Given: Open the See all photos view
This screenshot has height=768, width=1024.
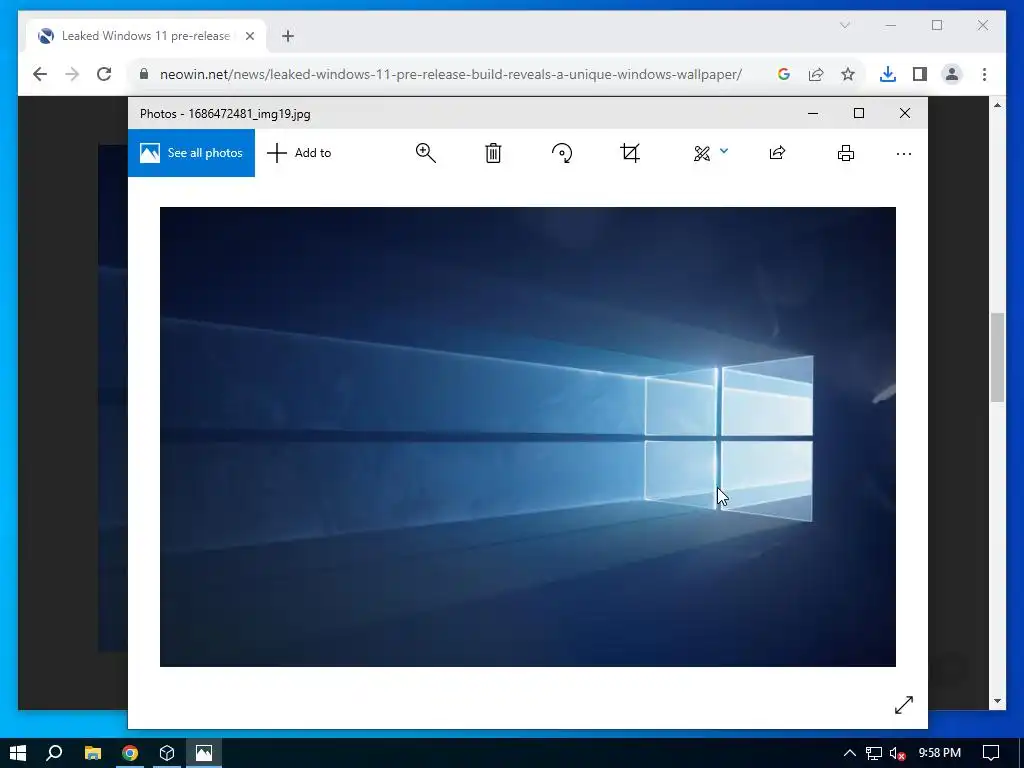Looking at the screenshot, I should pos(191,153).
